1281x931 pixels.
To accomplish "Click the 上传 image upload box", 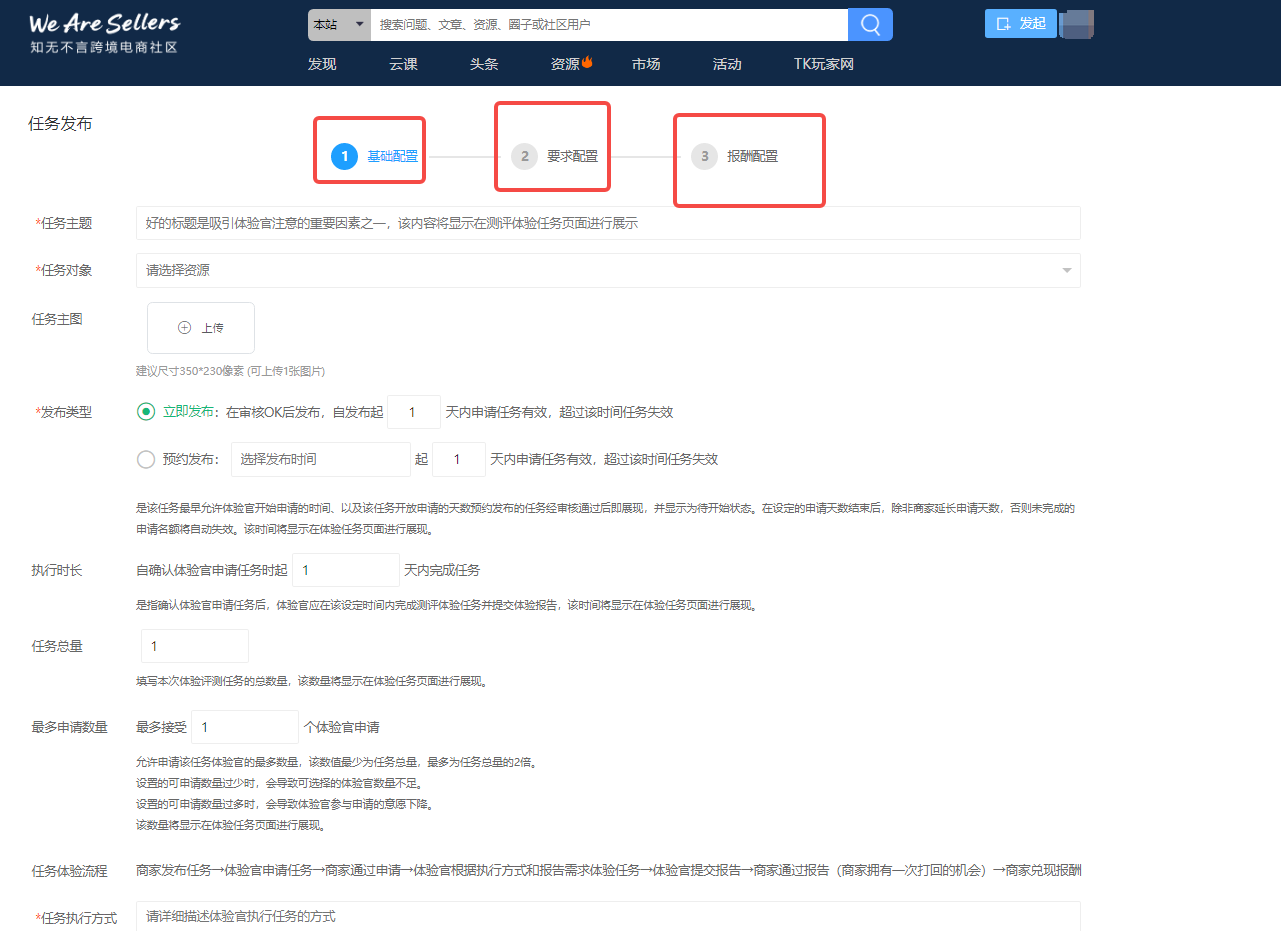I will coord(201,328).
